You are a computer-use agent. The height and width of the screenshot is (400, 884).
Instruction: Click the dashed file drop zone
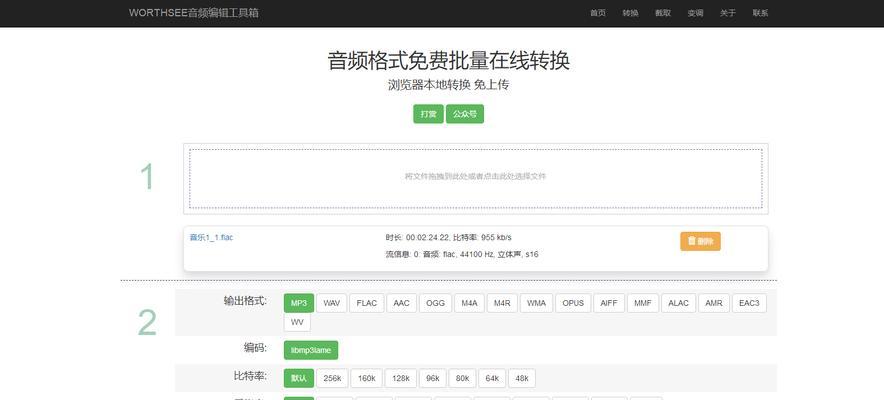coord(476,179)
